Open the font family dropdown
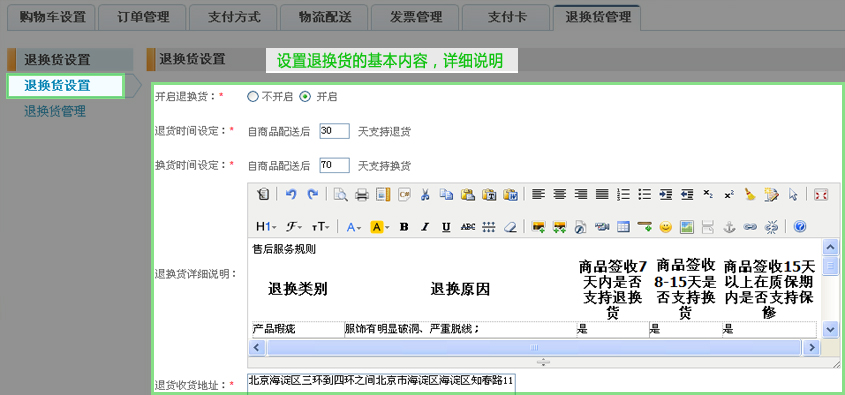 (293, 227)
